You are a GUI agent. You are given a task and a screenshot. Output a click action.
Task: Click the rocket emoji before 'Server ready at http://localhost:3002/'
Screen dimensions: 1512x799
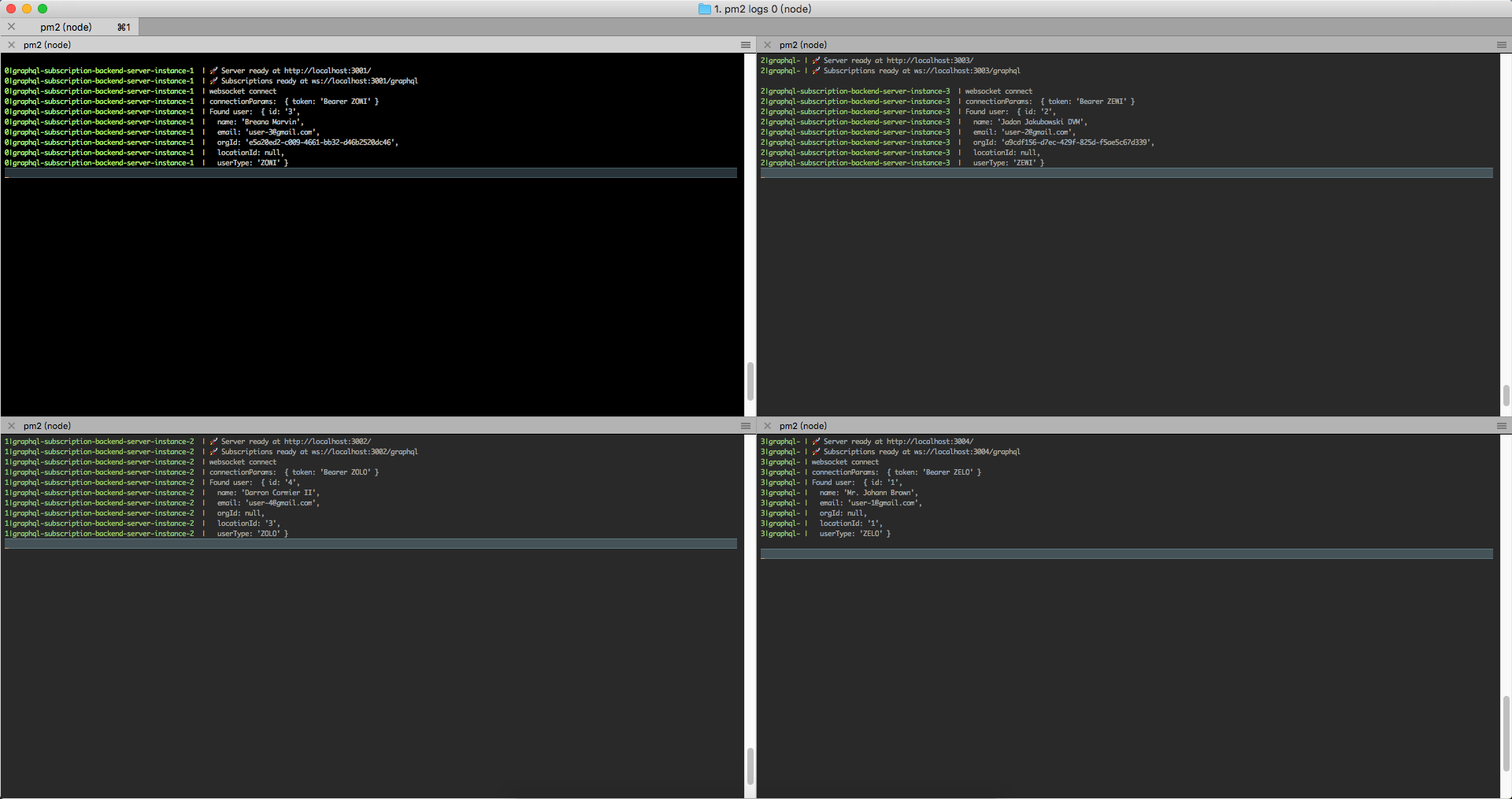tap(213, 442)
